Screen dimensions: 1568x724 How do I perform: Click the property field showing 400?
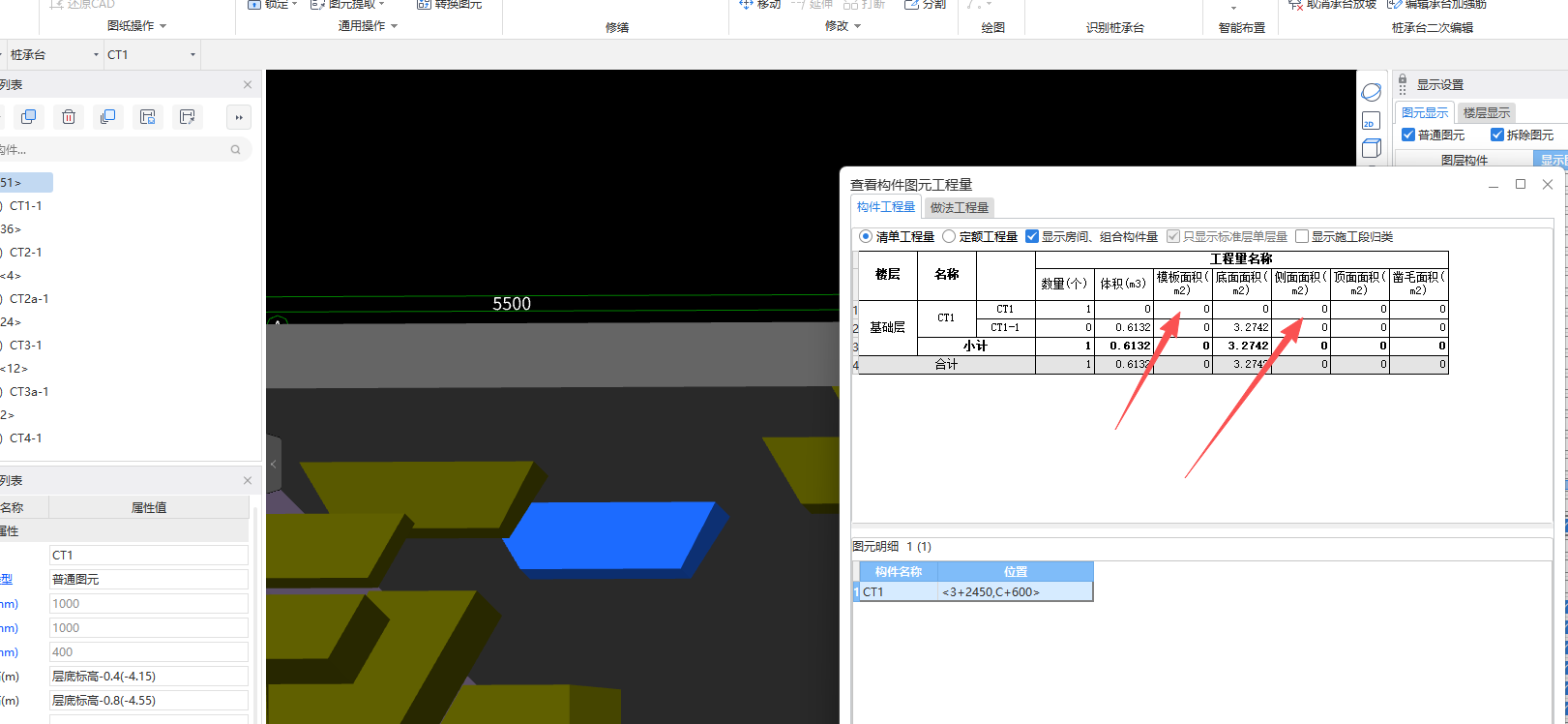click(x=149, y=652)
